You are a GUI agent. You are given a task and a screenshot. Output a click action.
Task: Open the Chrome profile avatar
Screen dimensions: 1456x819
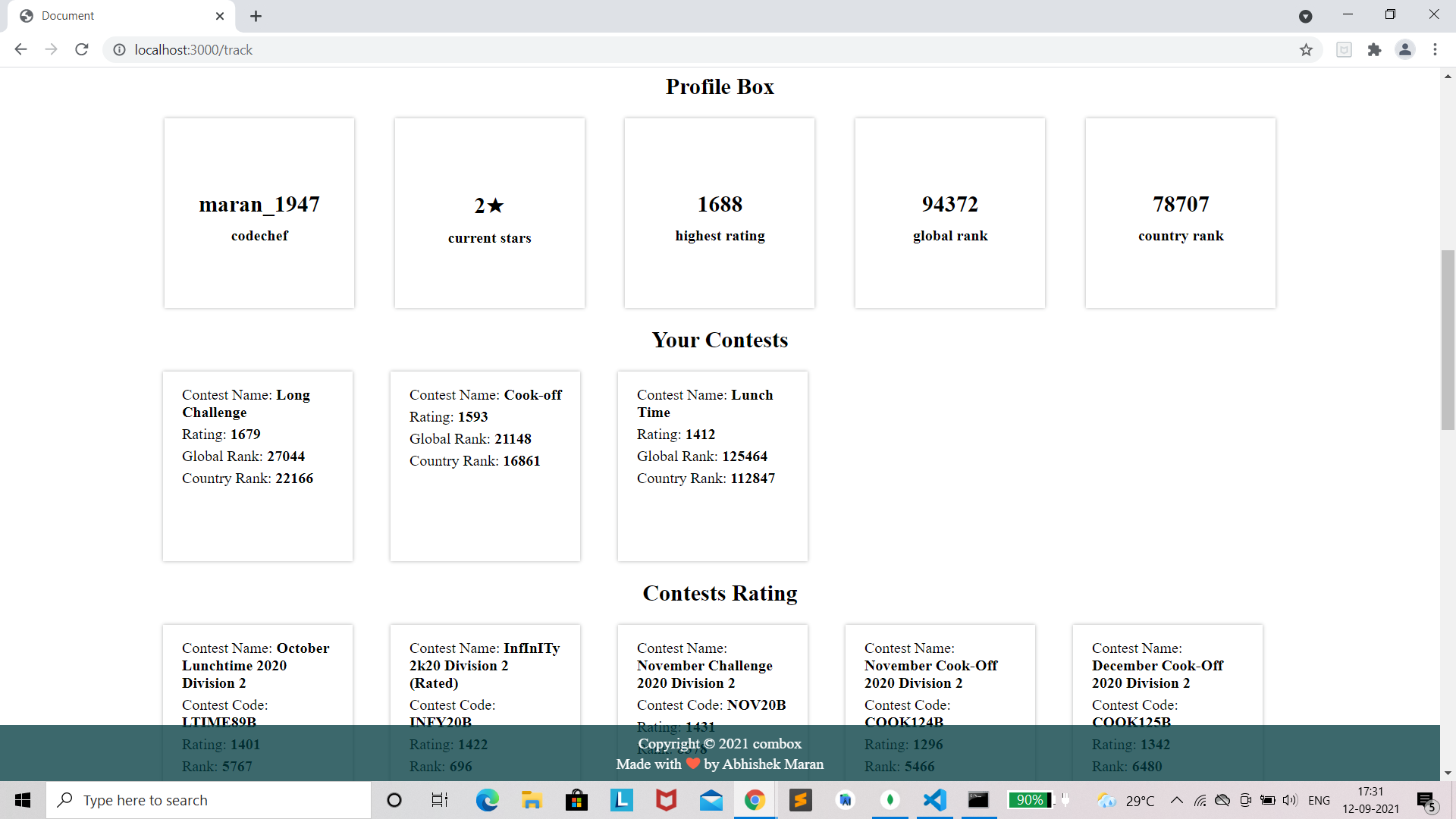[1404, 50]
